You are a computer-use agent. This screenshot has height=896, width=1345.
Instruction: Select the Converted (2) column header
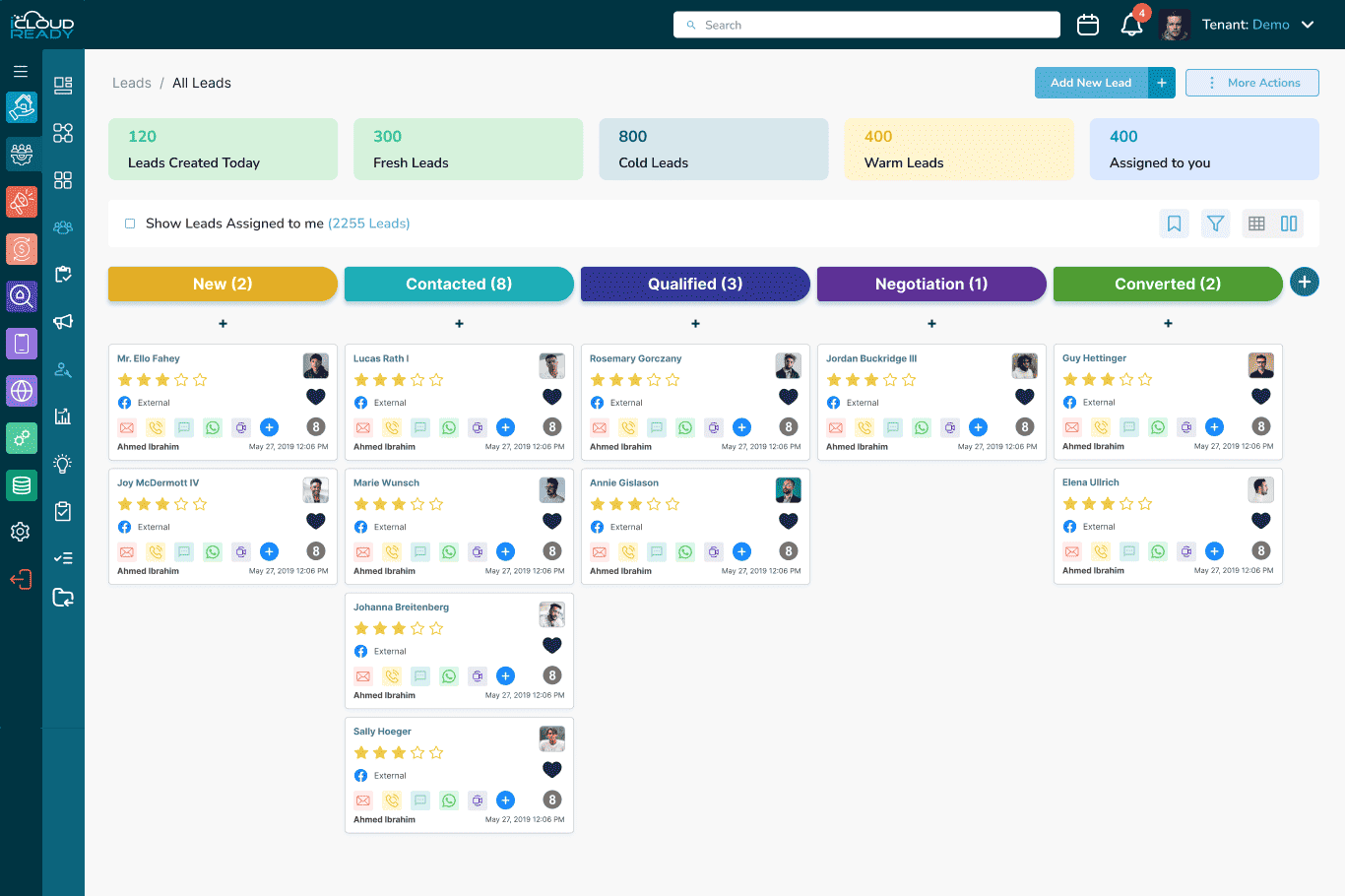click(x=1168, y=284)
